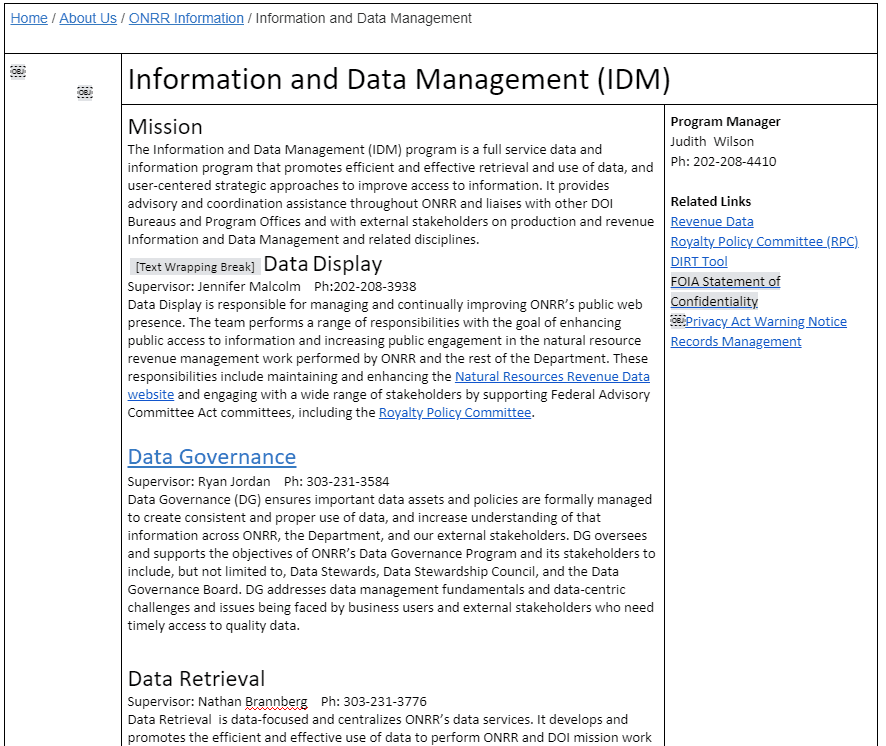Screen dimensions: 886x746
Task: Open the Privacy Act Warning Notice link
Action: (767, 321)
